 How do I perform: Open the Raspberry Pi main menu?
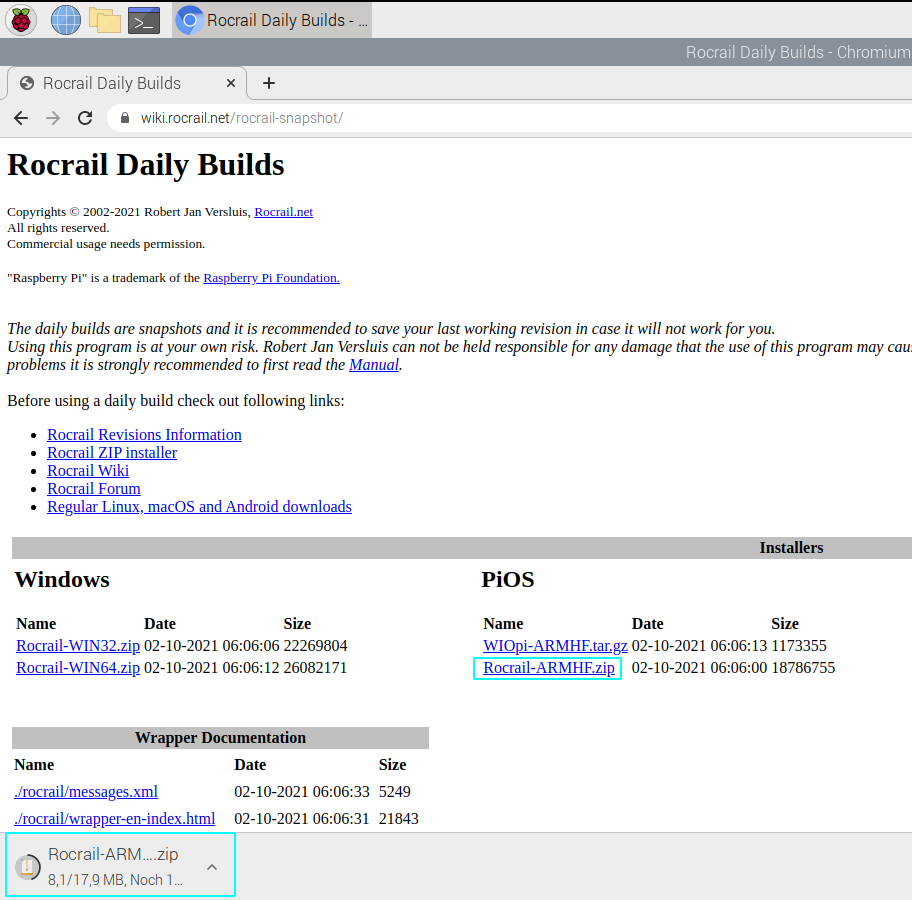[21, 19]
